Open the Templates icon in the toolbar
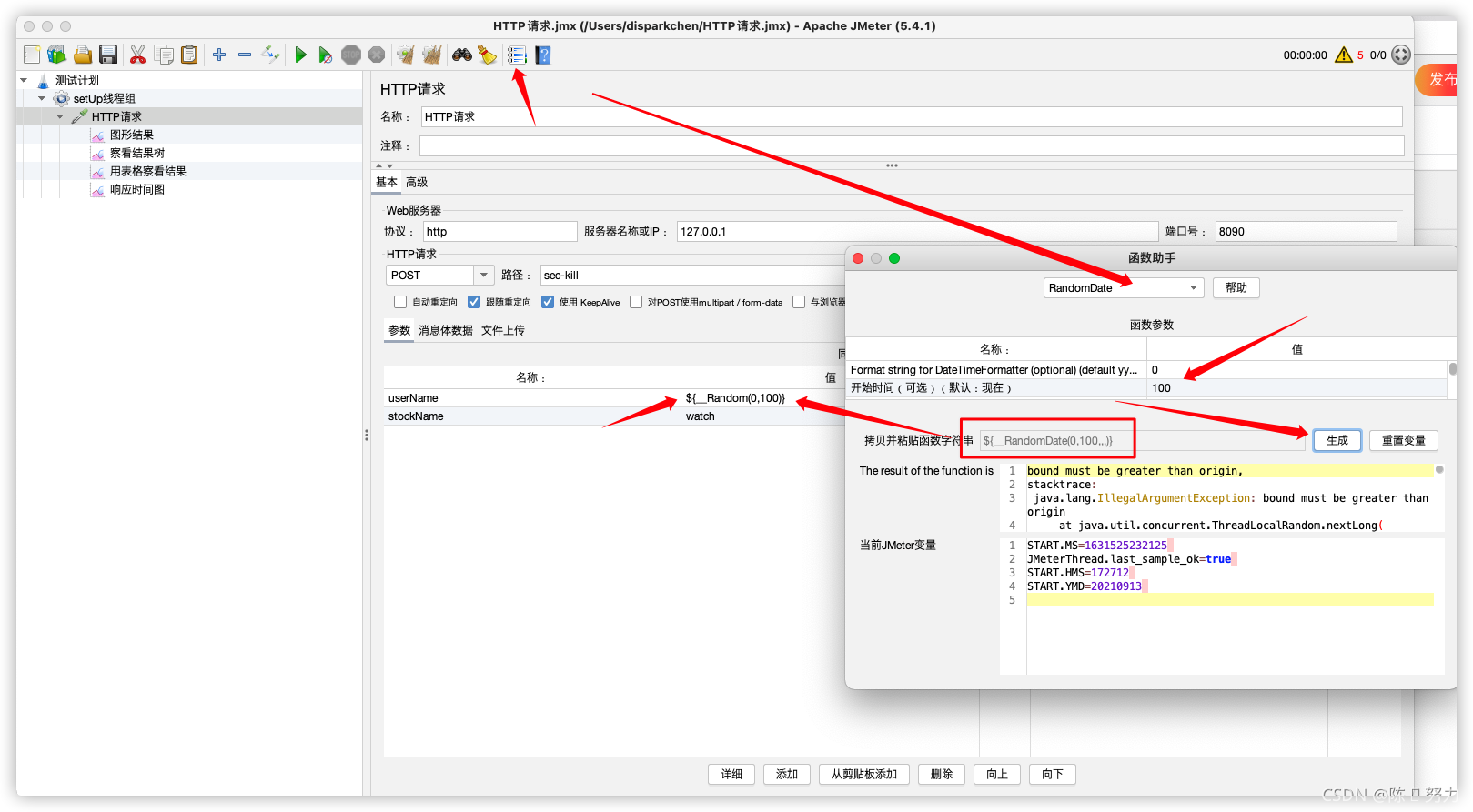 coord(56,55)
